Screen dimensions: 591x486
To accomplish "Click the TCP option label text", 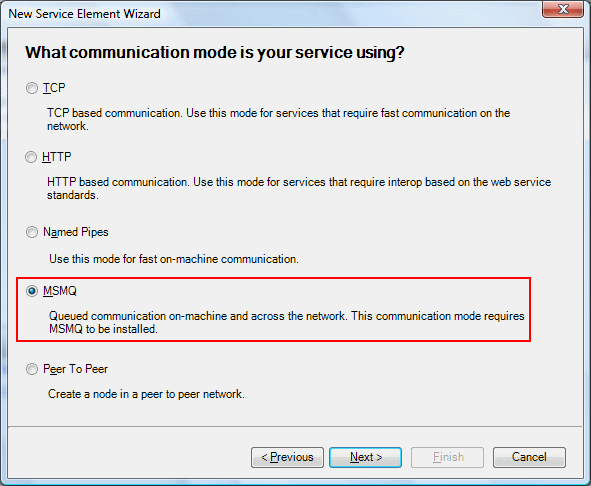I will pos(54,88).
